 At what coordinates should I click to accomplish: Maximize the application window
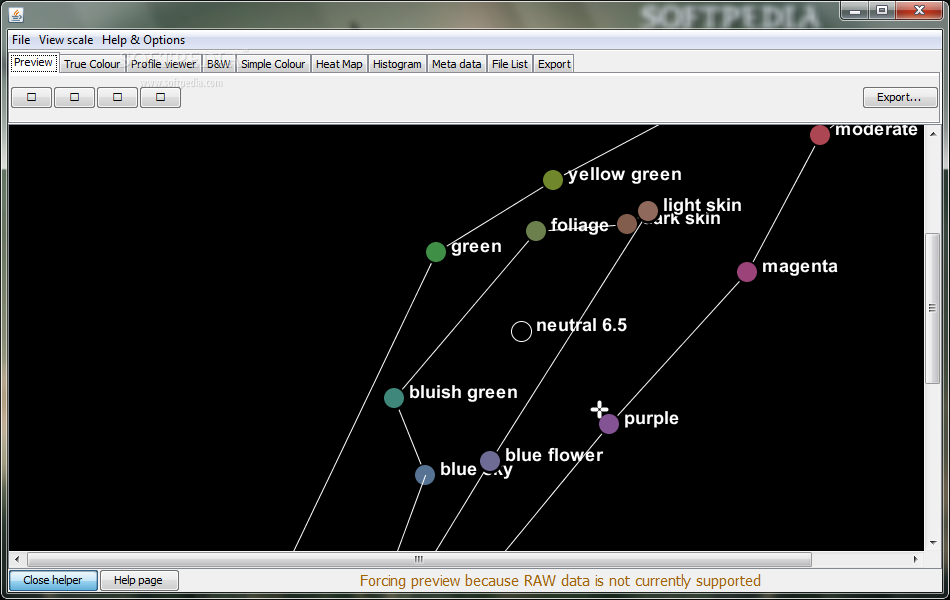click(x=882, y=10)
